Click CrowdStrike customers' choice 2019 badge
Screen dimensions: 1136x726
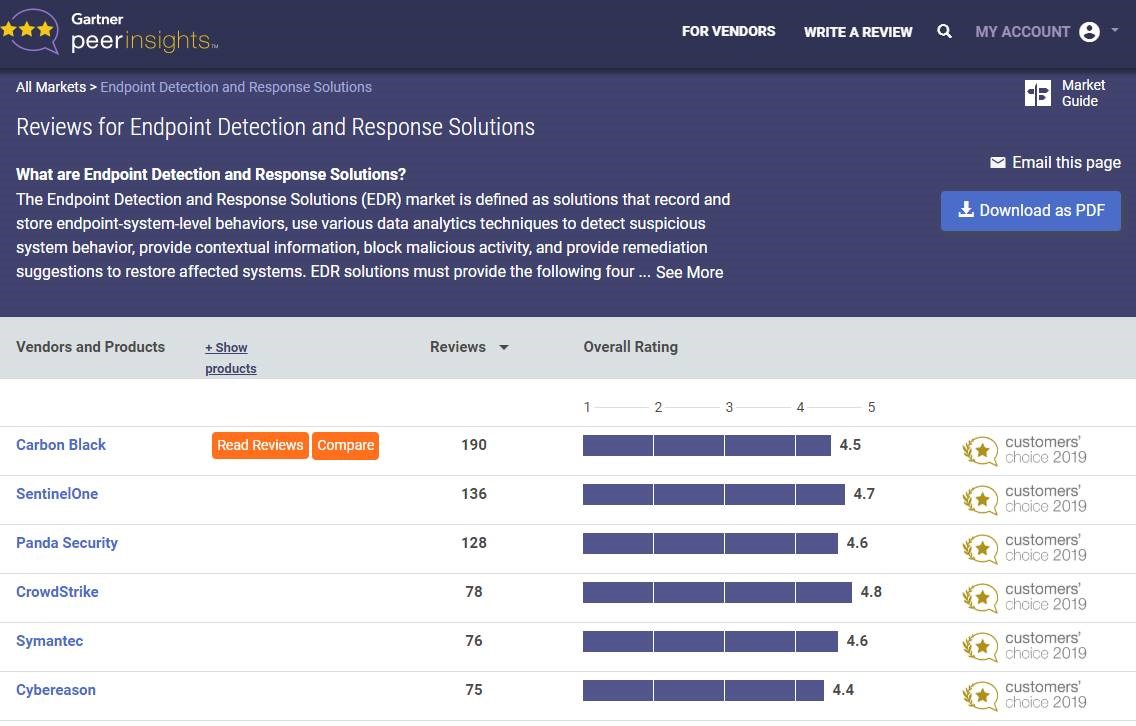click(x=1024, y=597)
